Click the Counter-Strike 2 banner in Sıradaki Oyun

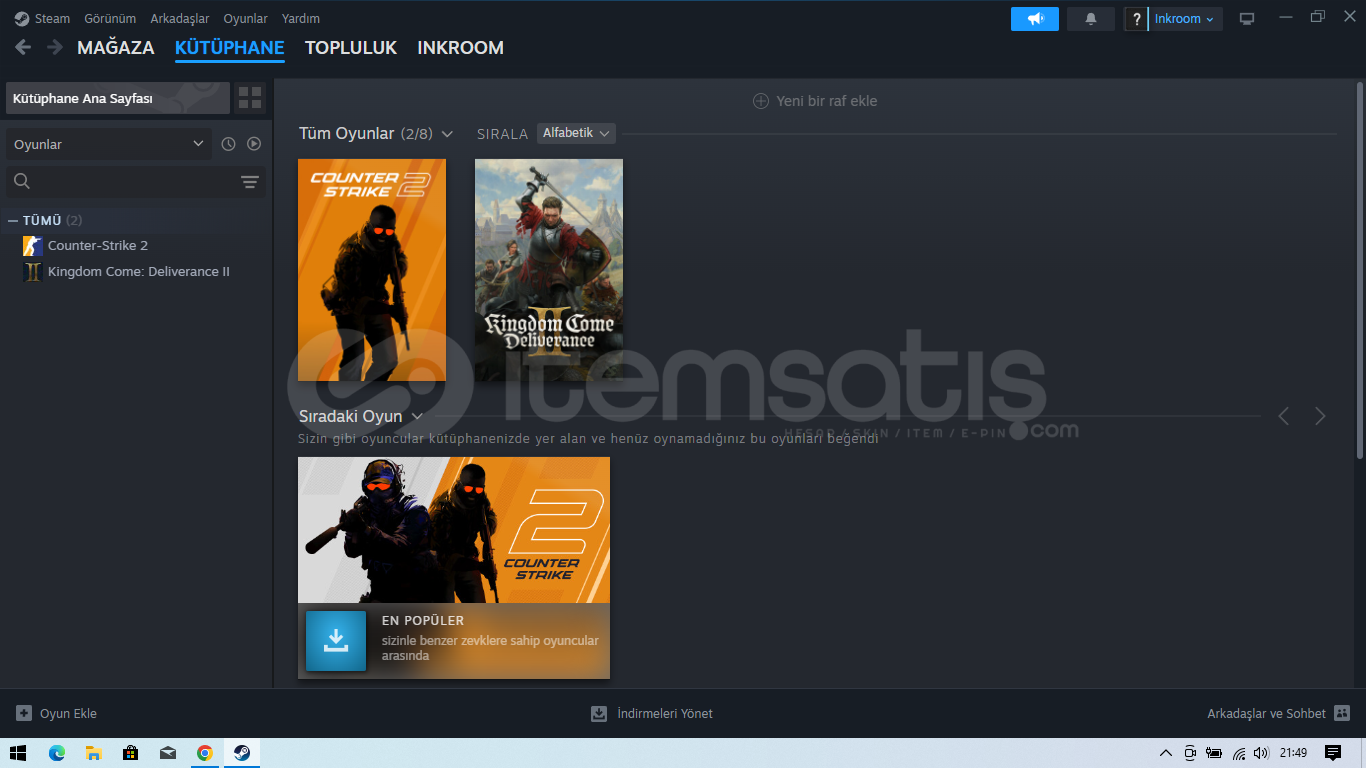click(454, 530)
